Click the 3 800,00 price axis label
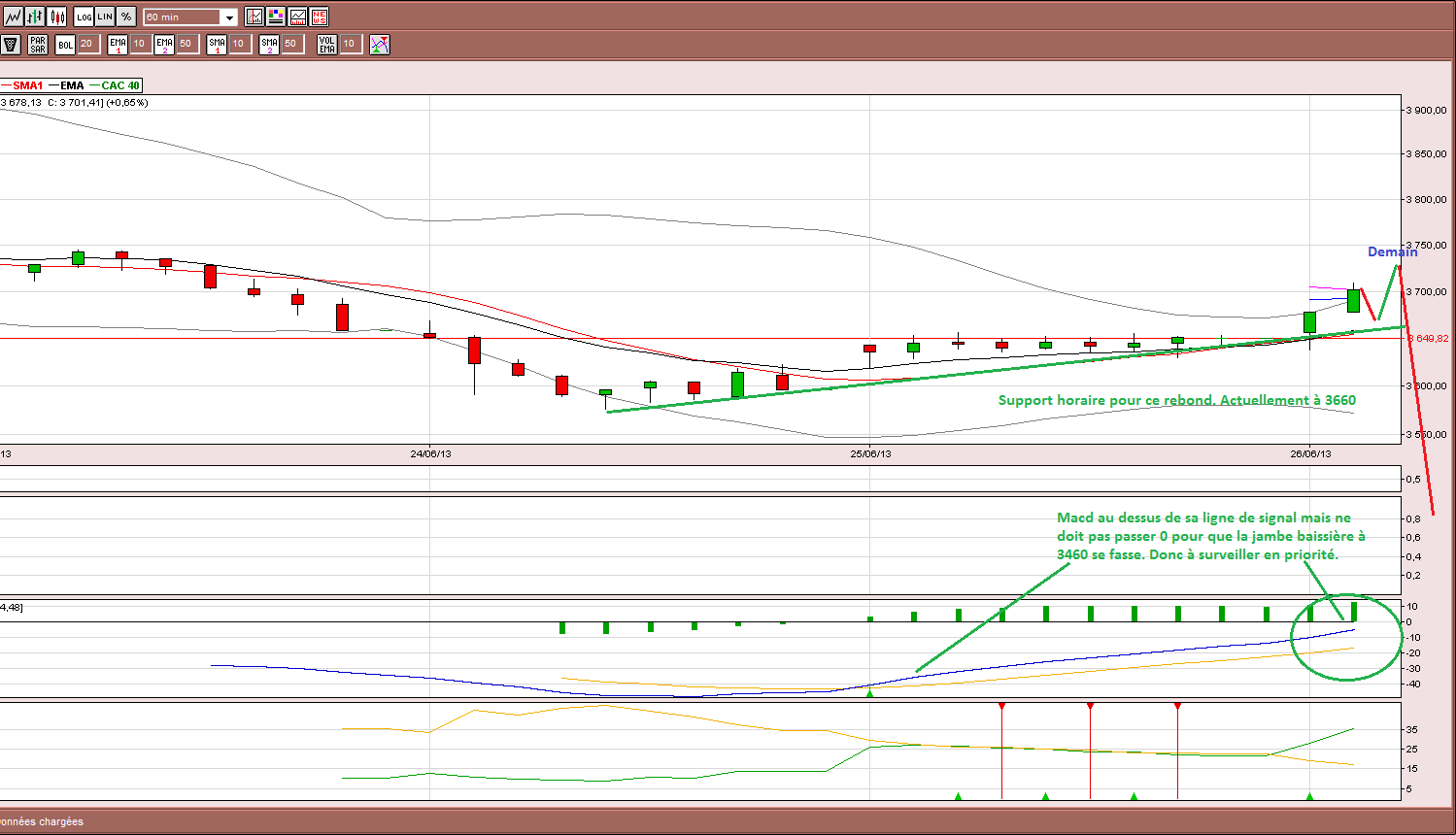This screenshot has width=1456, height=835. pos(1426,199)
